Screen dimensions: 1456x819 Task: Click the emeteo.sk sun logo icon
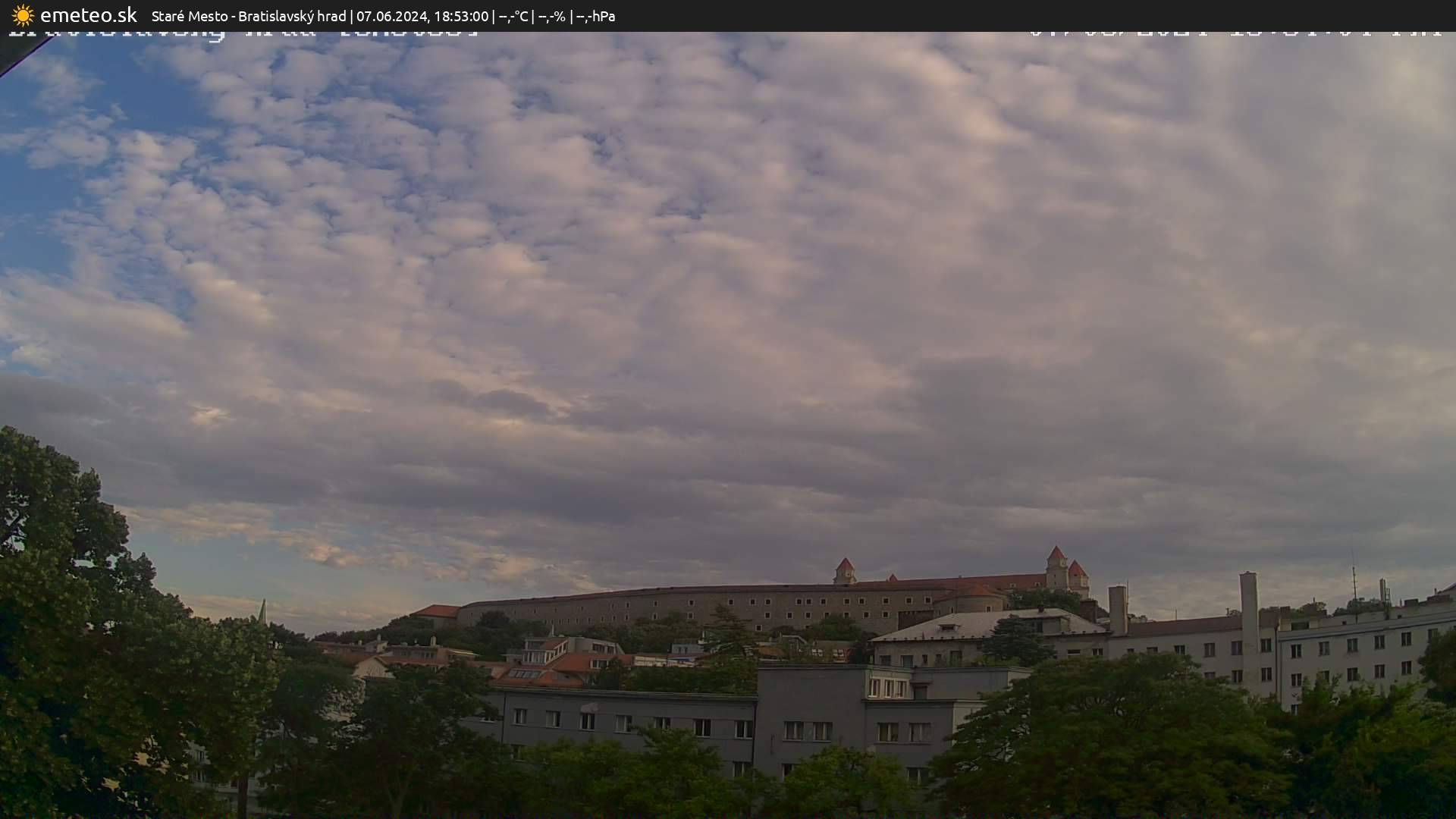[x=23, y=15]
